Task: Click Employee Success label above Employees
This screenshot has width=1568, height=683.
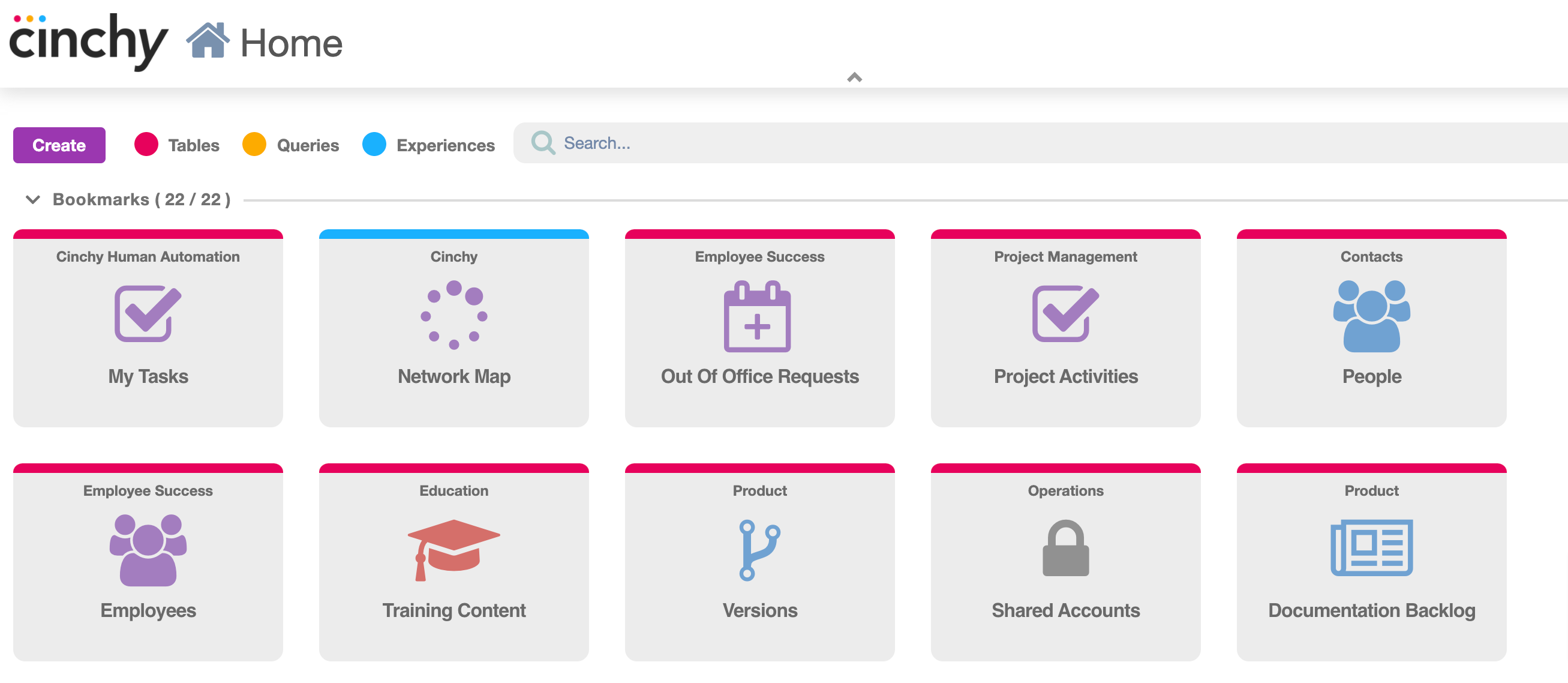Action: 148,490
